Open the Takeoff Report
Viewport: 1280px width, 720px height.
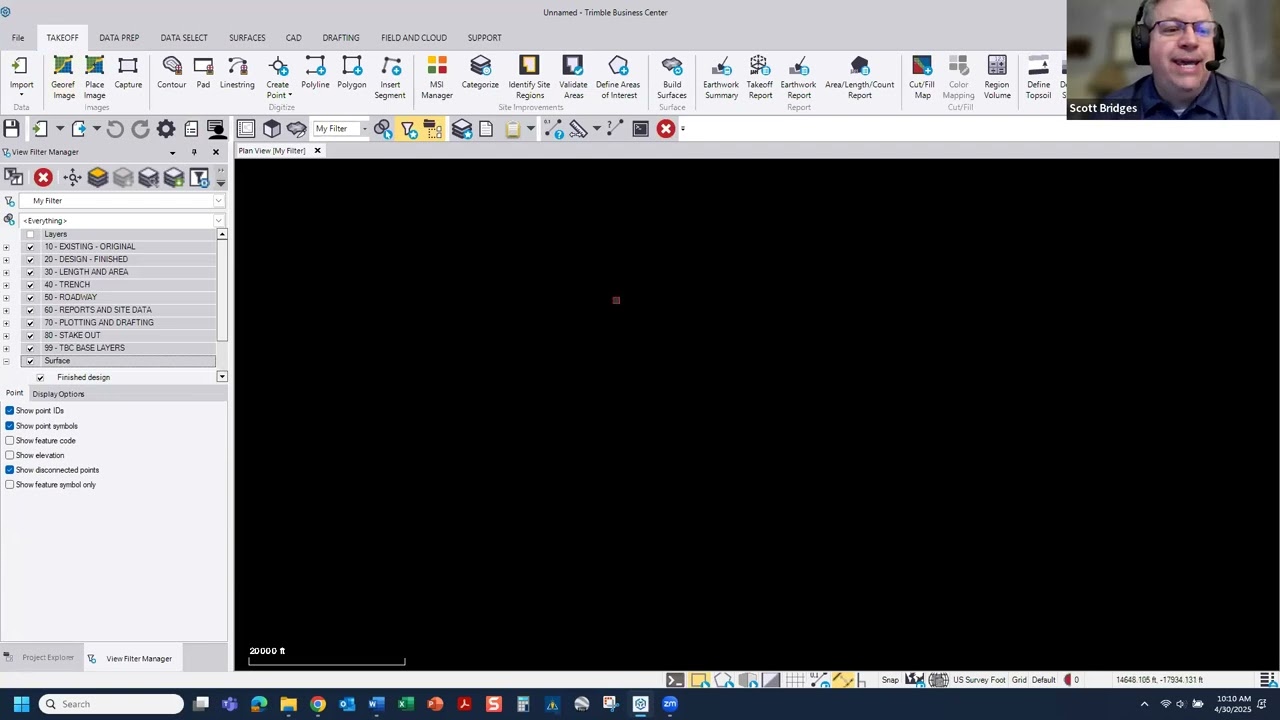point(760,77)
